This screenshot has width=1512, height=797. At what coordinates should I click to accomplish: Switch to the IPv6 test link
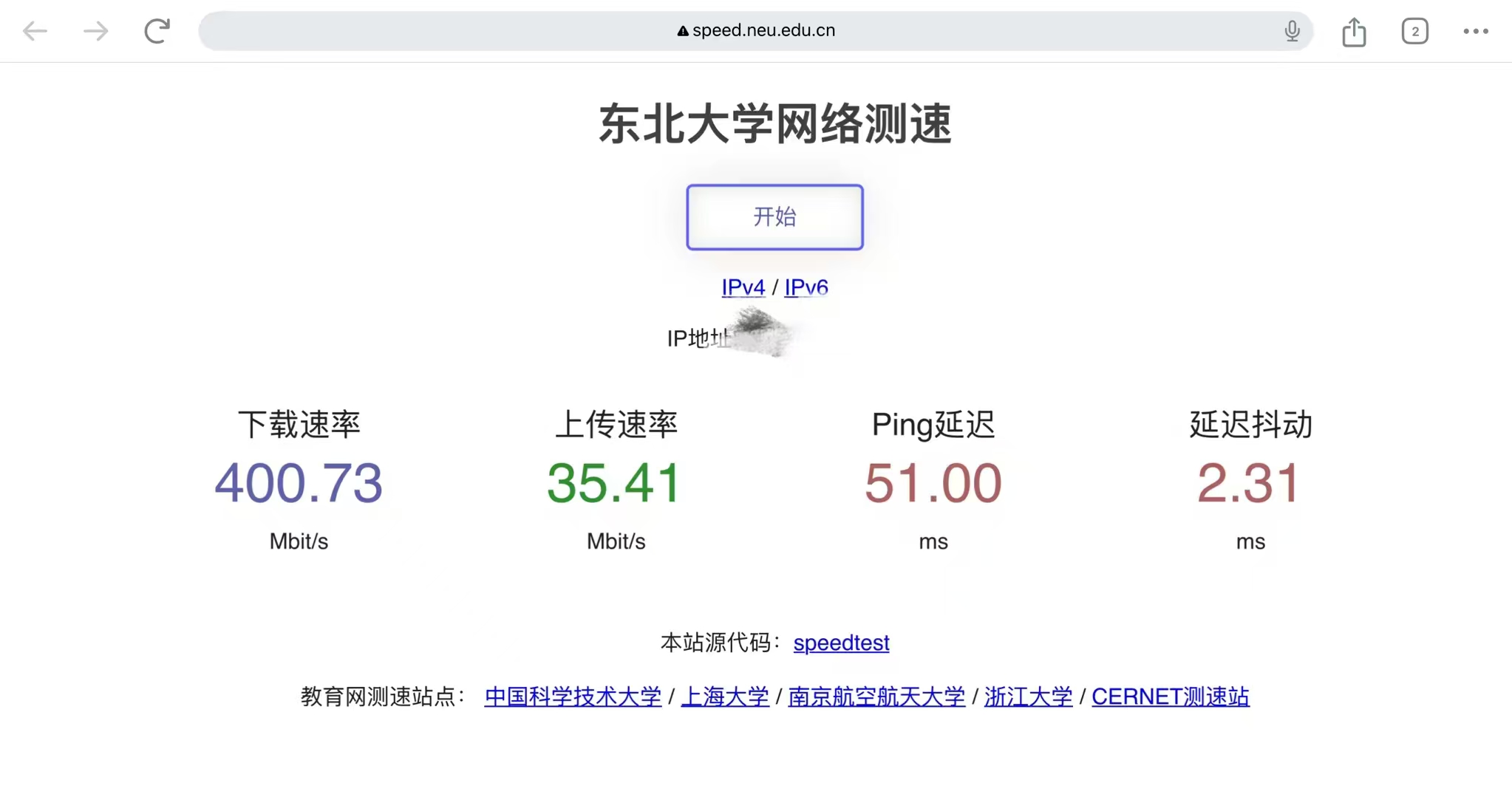(806, 287)
